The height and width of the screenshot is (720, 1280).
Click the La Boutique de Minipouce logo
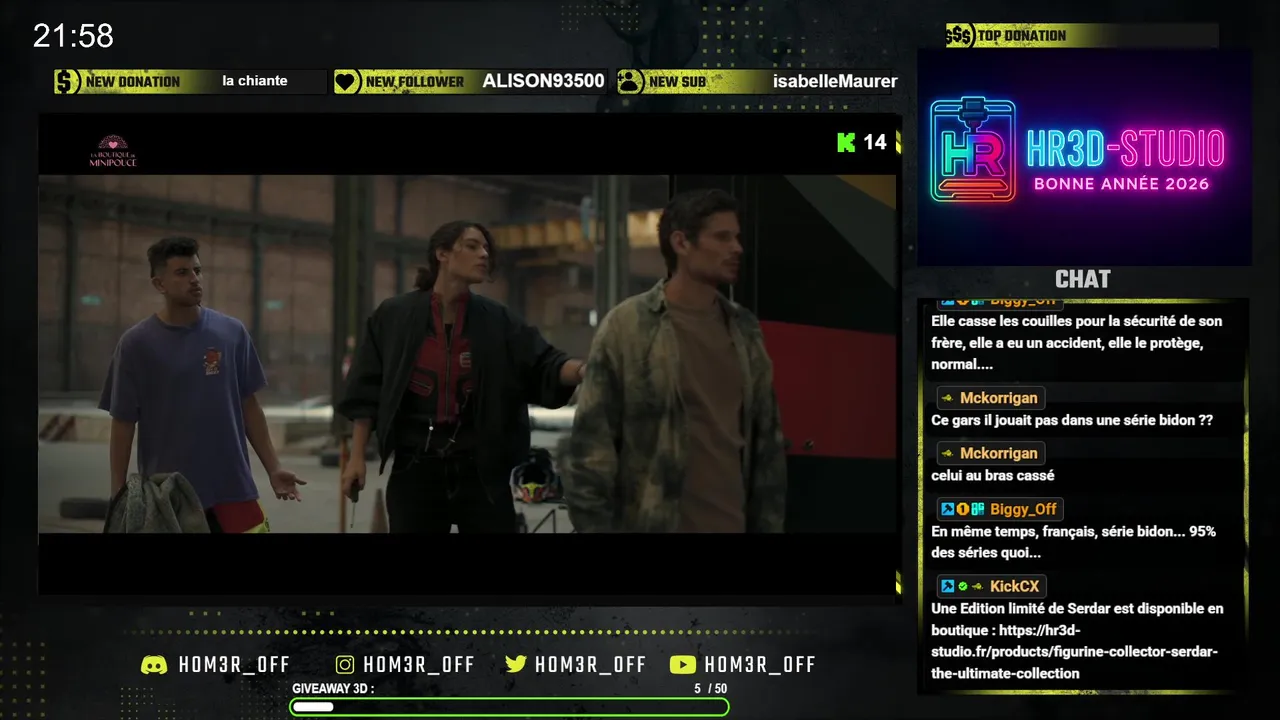pos(113,151)
